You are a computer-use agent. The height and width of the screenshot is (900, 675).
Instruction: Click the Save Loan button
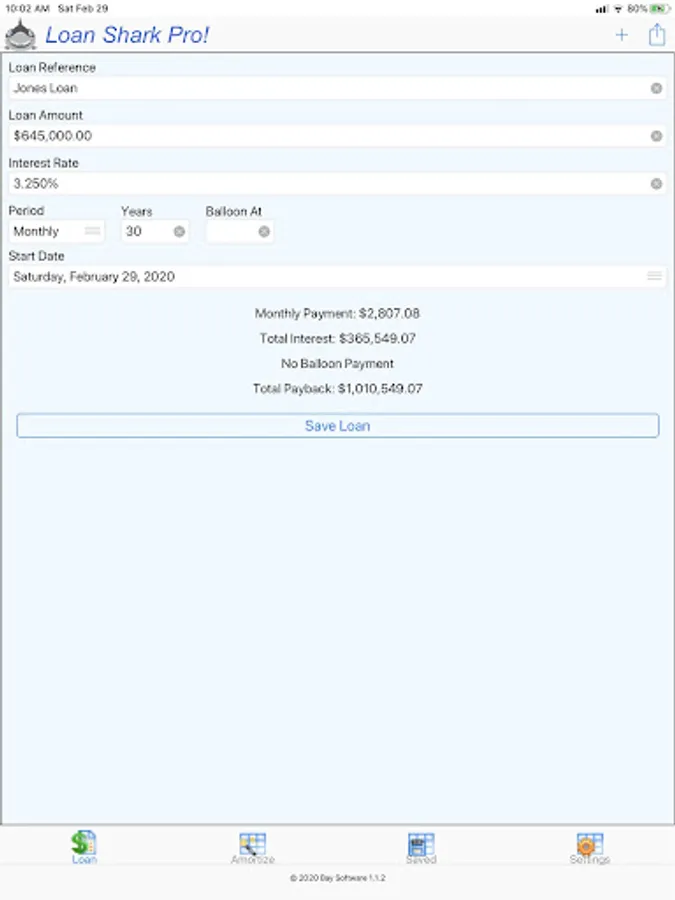338,426
